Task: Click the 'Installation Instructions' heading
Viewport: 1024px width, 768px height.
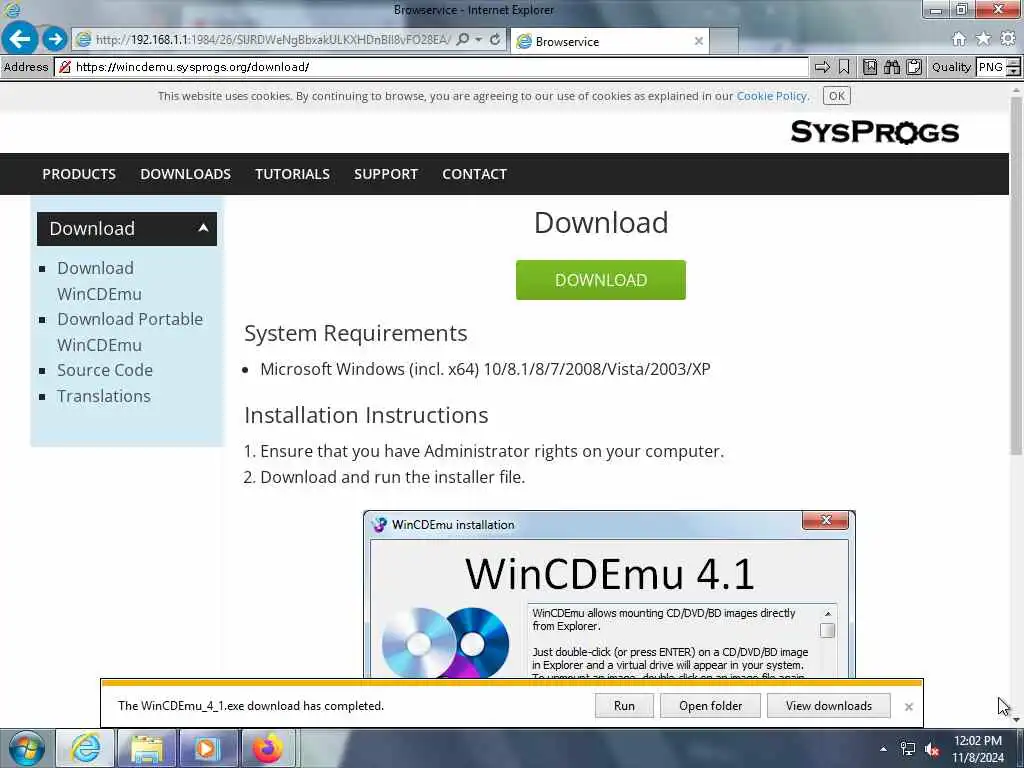Action: point(366,415)
